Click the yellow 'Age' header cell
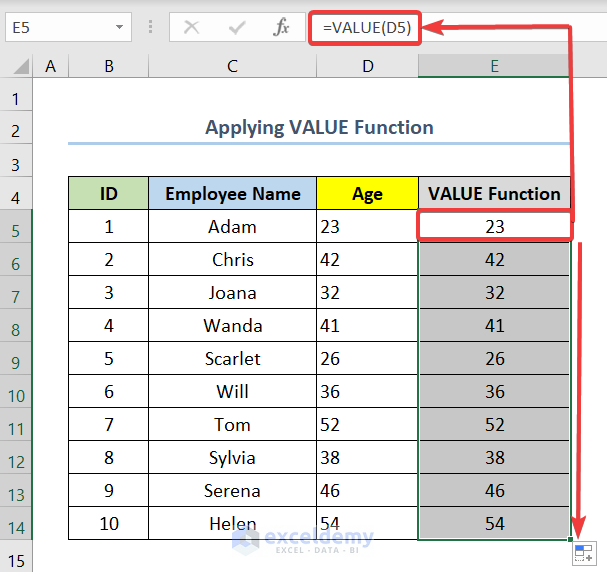Screen dimensions: 607x572 [367, 194]
